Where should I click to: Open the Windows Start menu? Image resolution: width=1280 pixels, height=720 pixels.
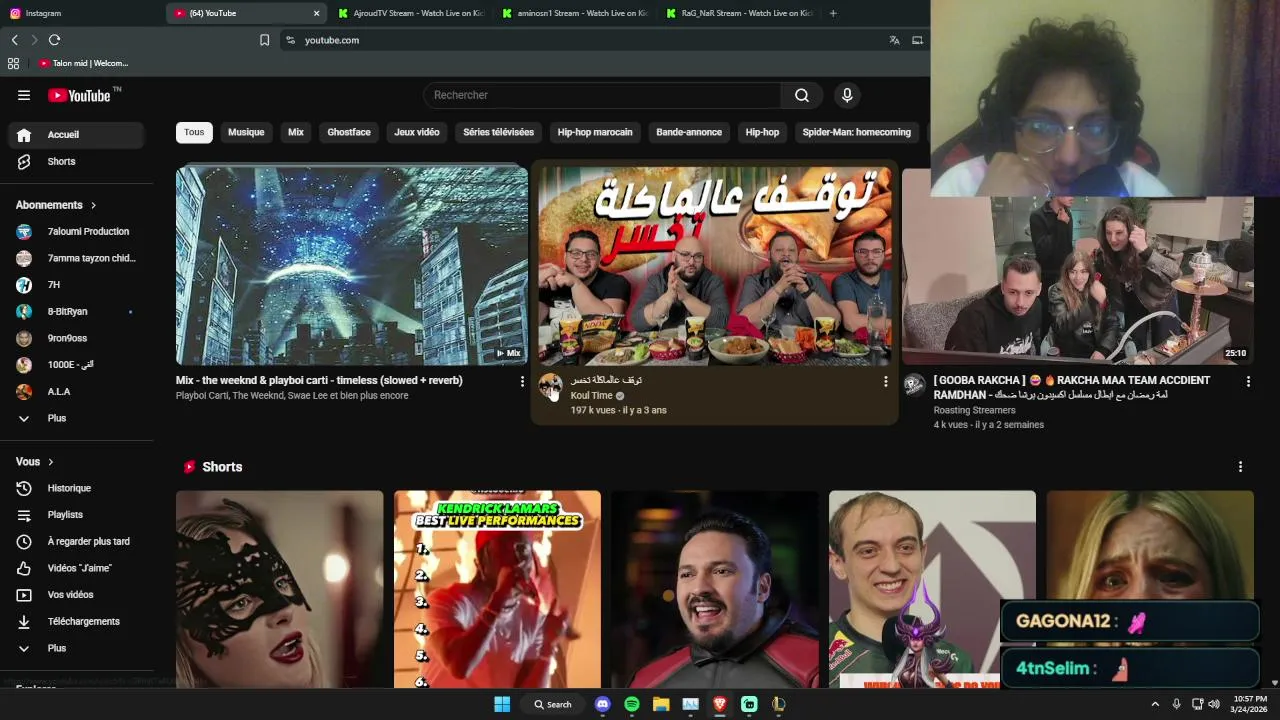pyautogui.click(x=502, y=704)
